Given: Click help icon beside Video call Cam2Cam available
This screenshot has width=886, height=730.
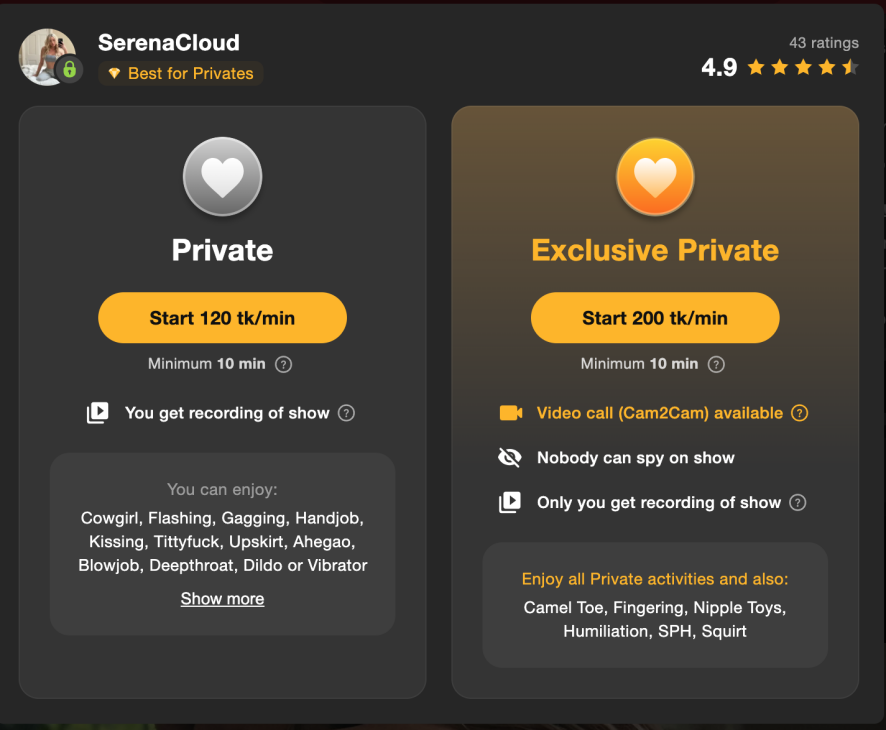Looking at the screenshot, I should pos(800,413).
